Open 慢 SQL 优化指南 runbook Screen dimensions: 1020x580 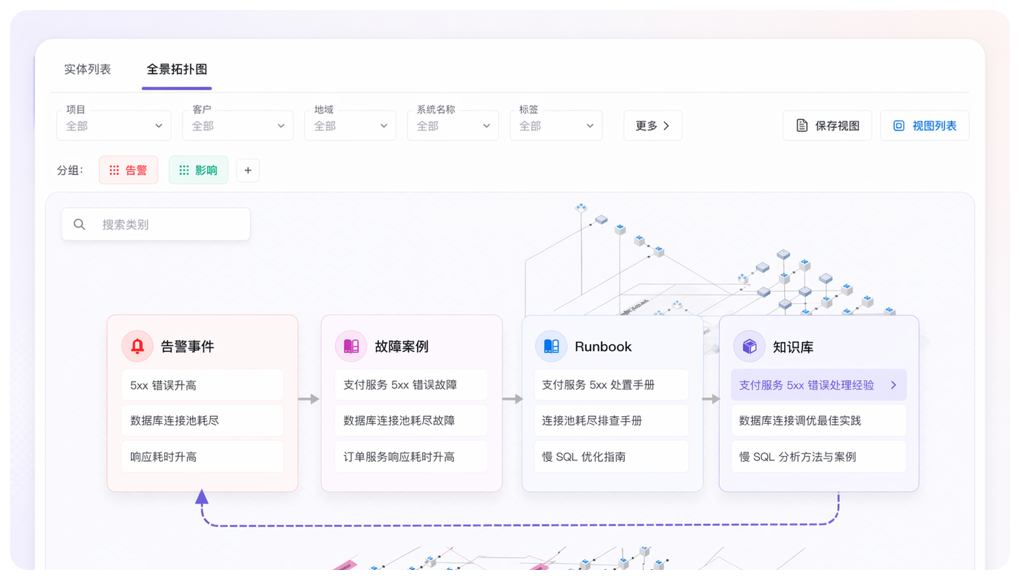[x=611, y=457]
